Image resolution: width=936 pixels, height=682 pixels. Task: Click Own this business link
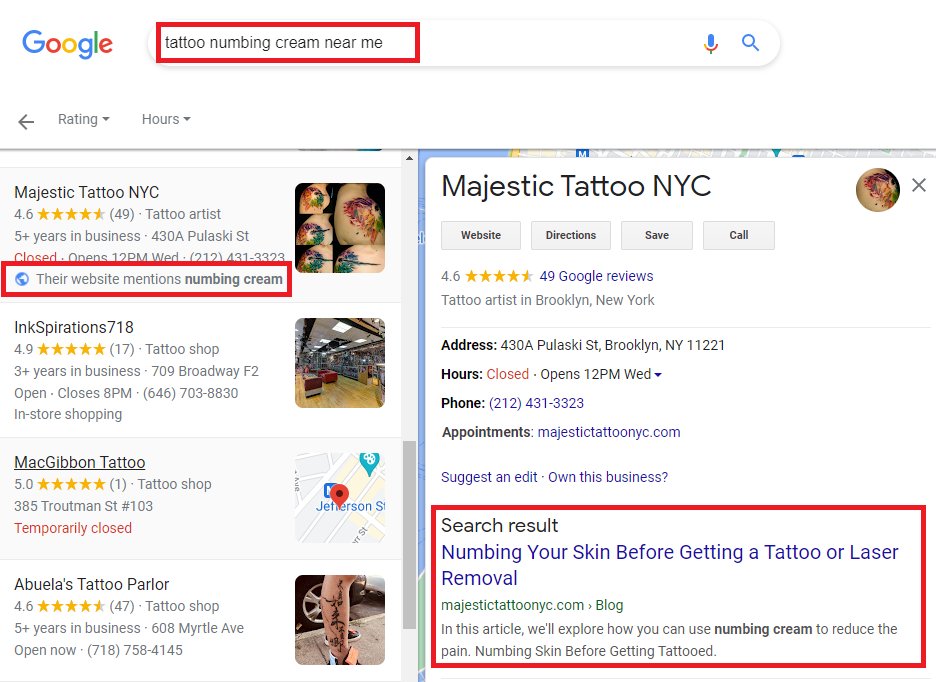pyautogui.click(x=608, y=477)
